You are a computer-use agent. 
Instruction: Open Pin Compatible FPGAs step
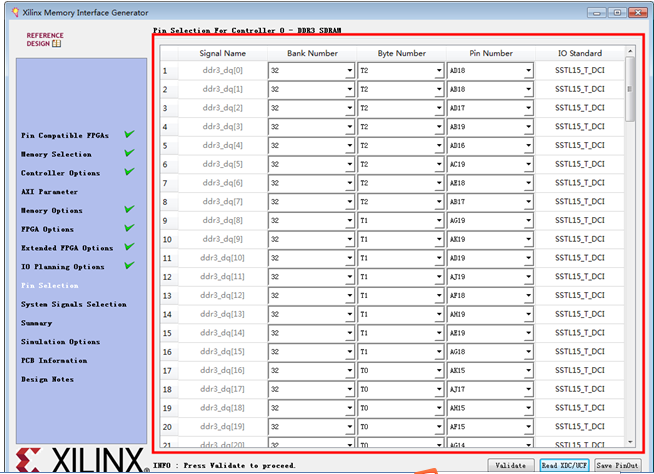(65, 136)
